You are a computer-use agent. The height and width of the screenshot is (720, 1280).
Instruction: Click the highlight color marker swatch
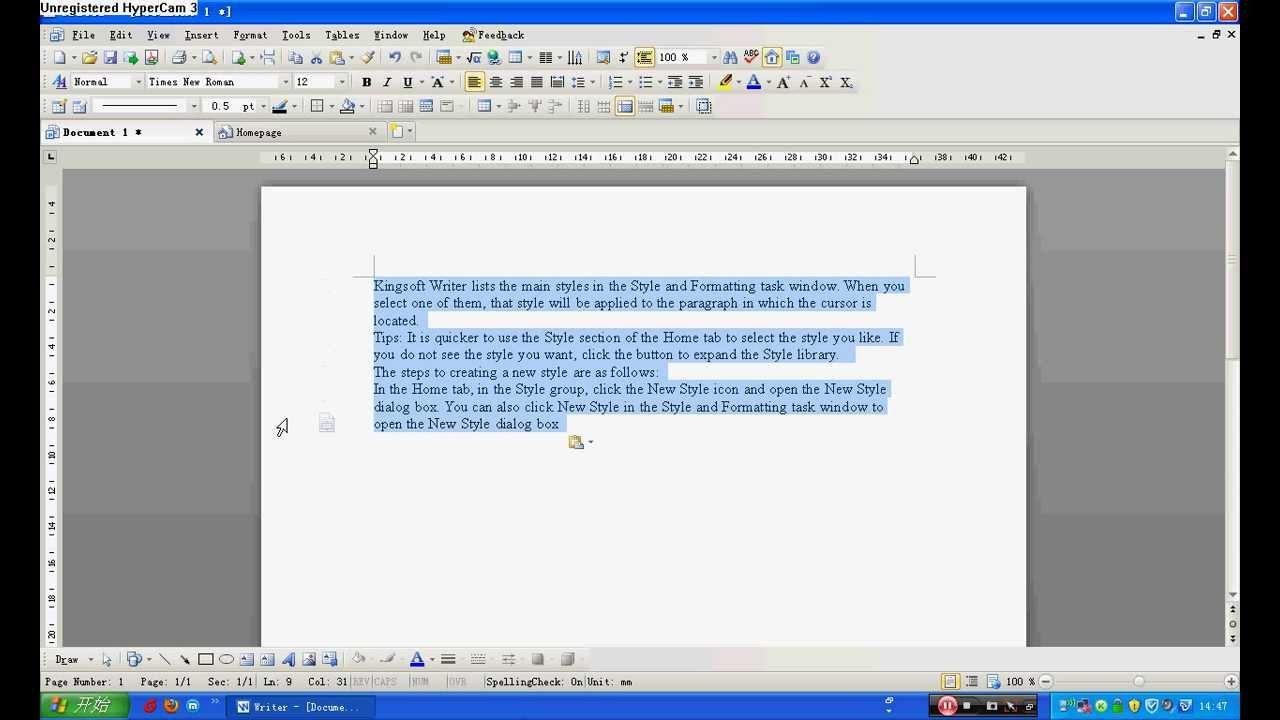[x=725, y=82]
